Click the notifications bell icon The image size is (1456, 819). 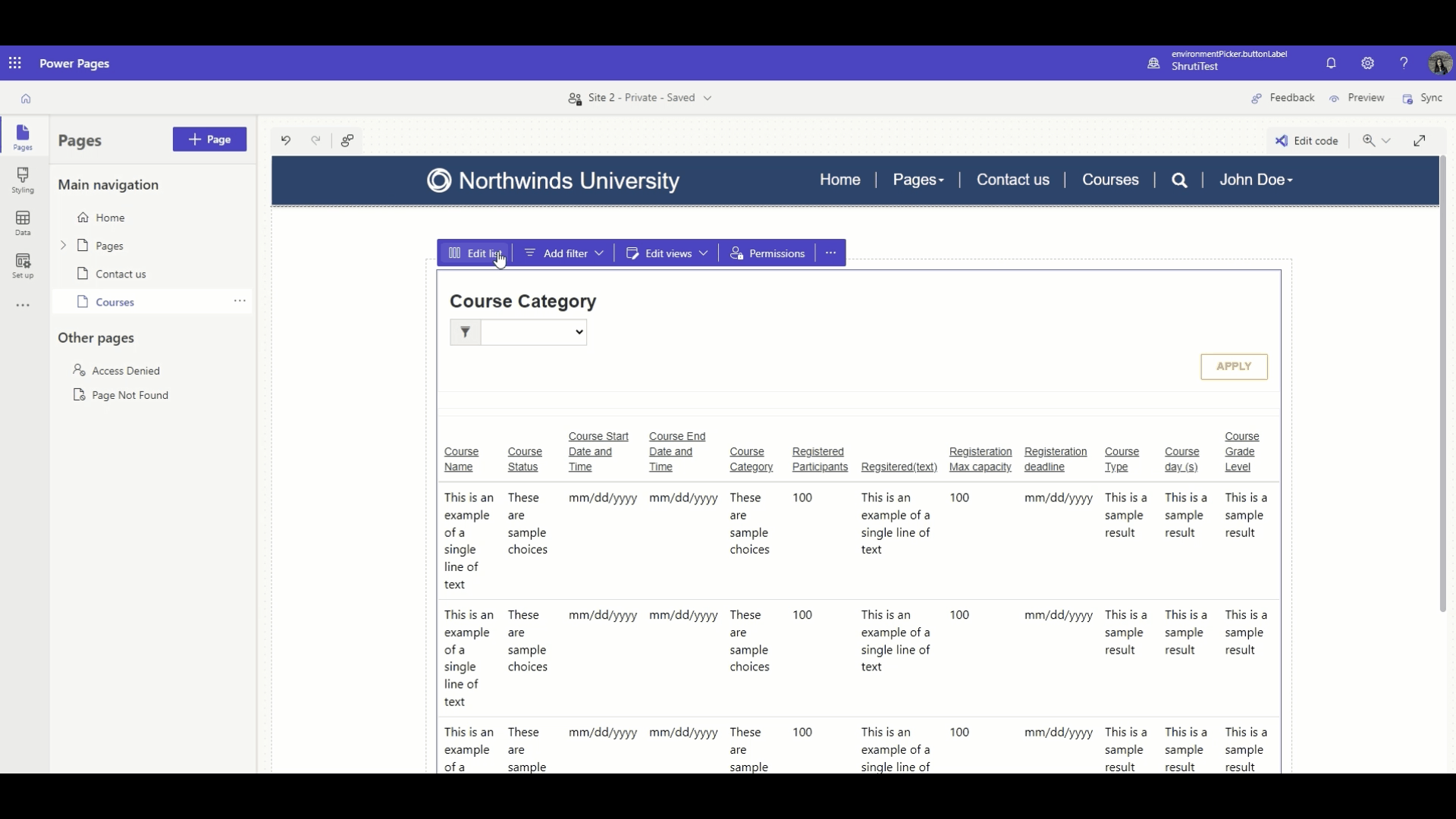coord(1331,64)
